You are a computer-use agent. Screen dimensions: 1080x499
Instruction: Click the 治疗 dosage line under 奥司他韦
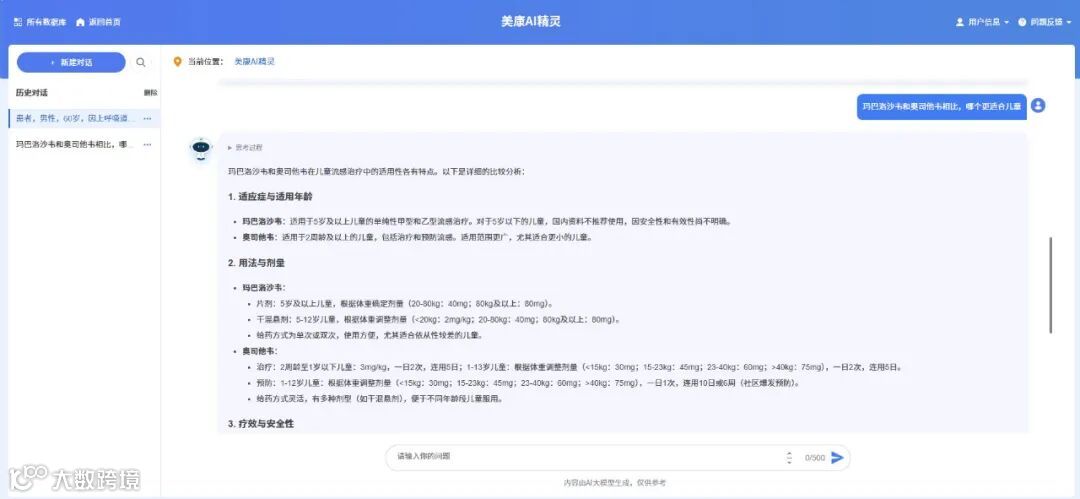(579, 367)
